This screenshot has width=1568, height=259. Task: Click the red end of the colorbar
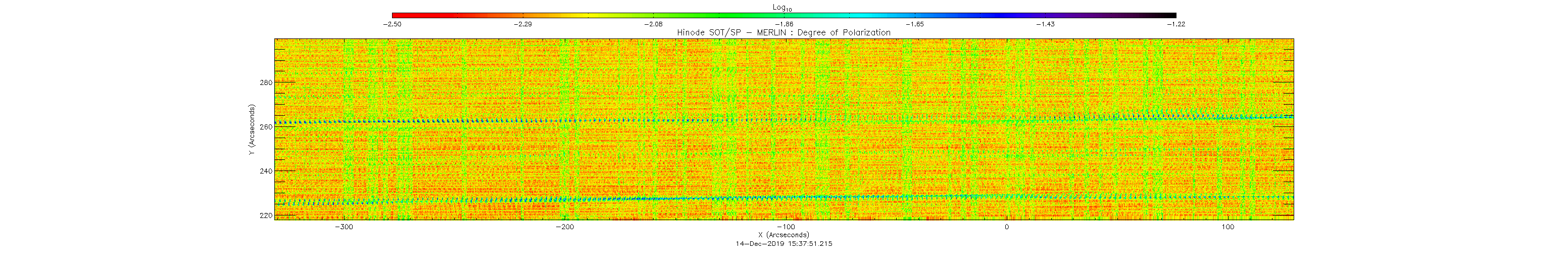click(396, 15)
